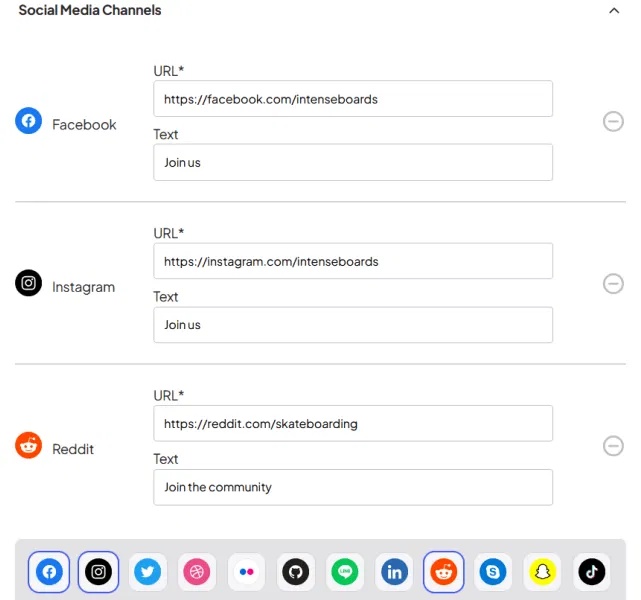The width and height of the screenshot is (641, 600).
Task: Toggle the selected Facebook channel icon
Action: click(x=49, y=572)
